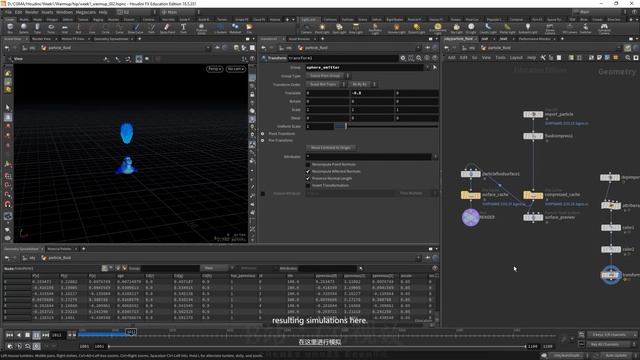The width and height of the screenshot is (640, 360).
Task: Click the Gamepad Camera shelf tool
Action: coord(604,29)
